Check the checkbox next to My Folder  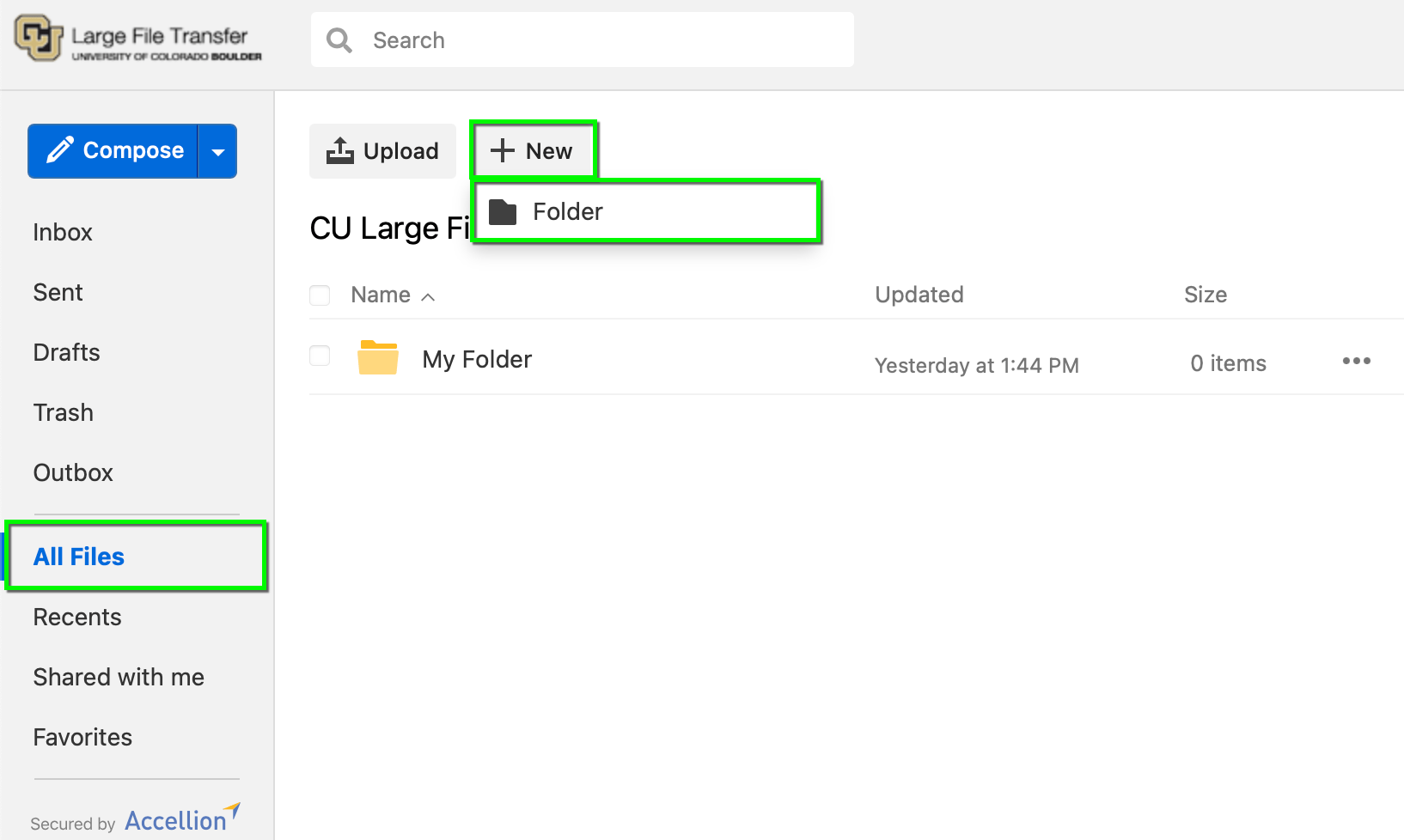click(320, 356)
